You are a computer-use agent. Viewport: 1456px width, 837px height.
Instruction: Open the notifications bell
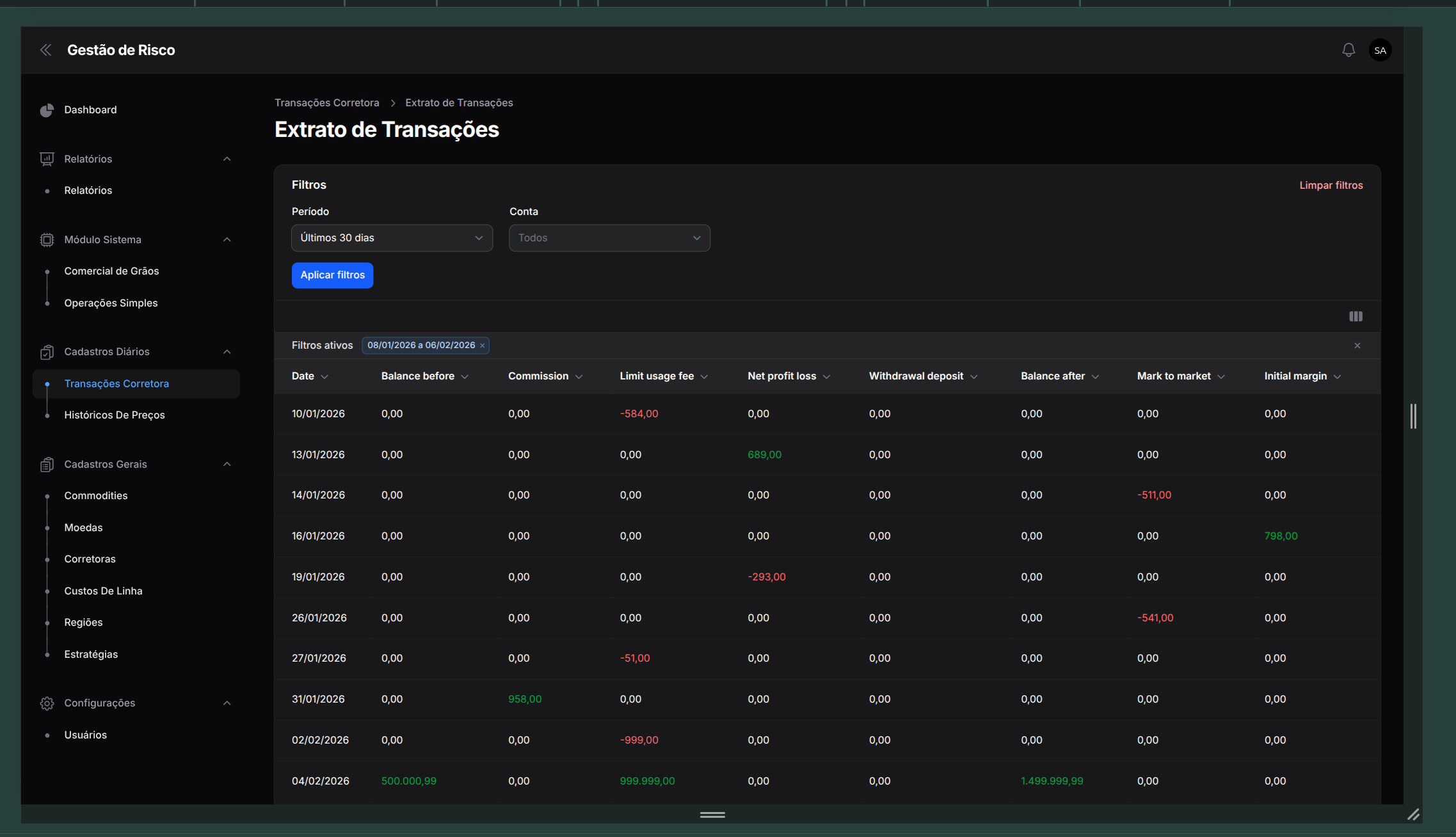pos(1348,50)
